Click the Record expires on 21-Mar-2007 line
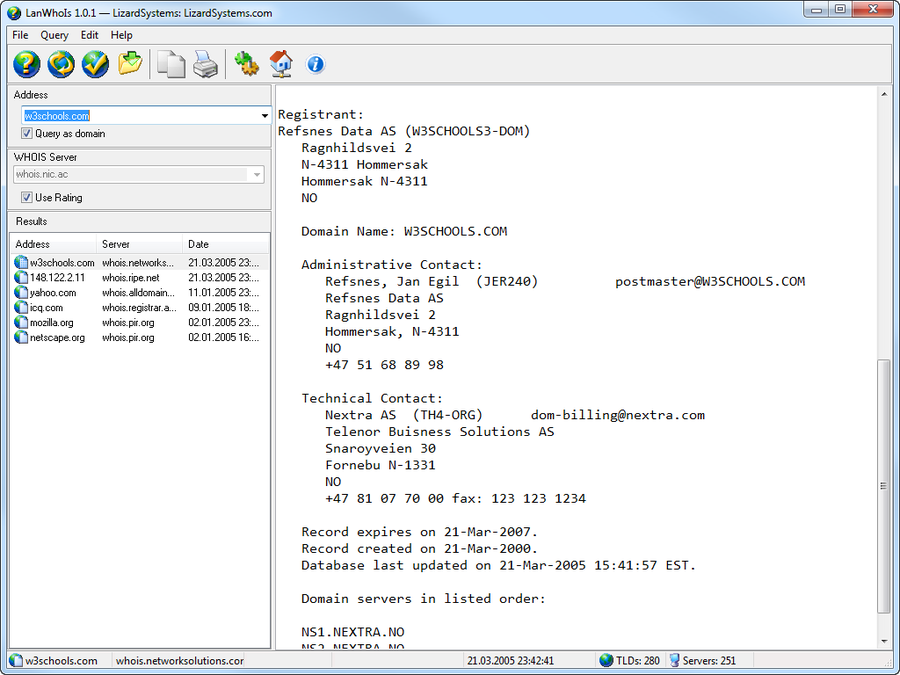This screenshot has width=900, height=675. tap(420, 532)
